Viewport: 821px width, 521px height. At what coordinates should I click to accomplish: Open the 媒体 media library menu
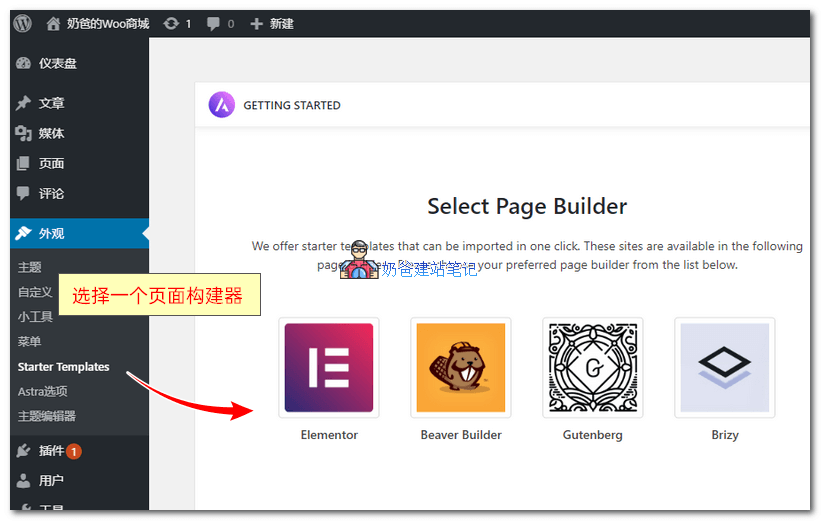coord(51,133)
